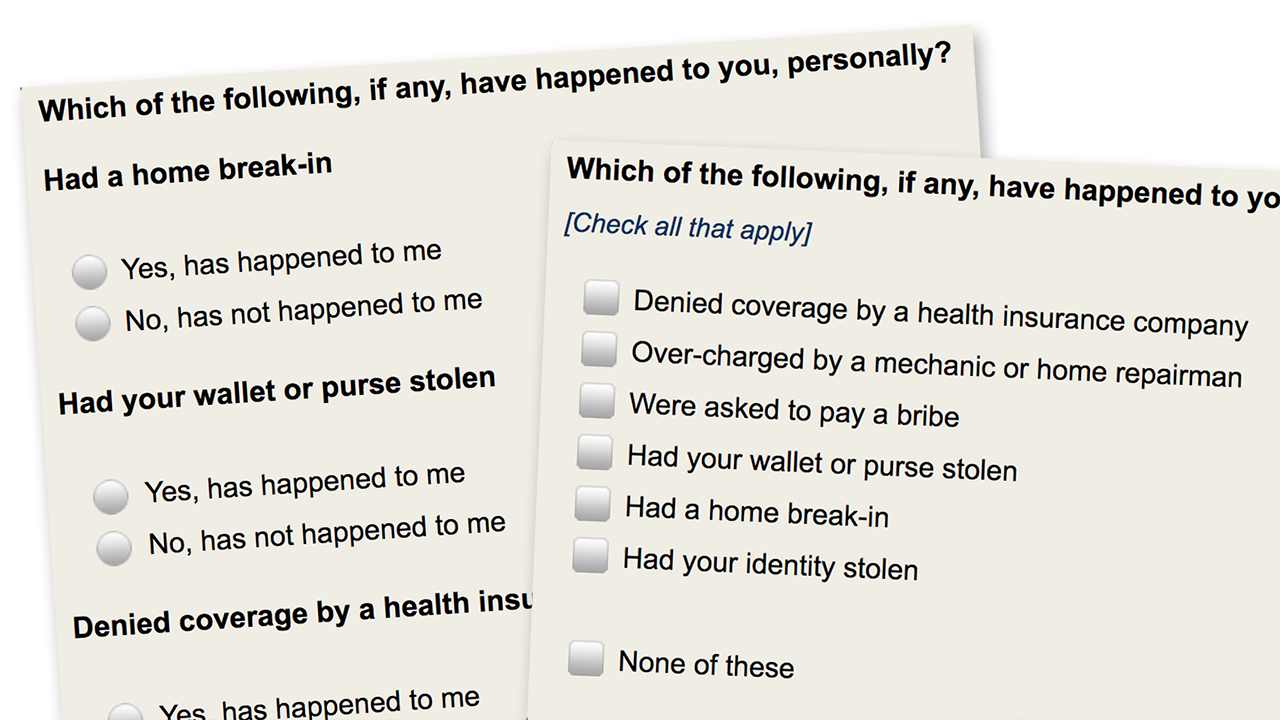Click the '[Check all that apply]' instruction text
Screen dimensions: 1280x720
[688, 227]
